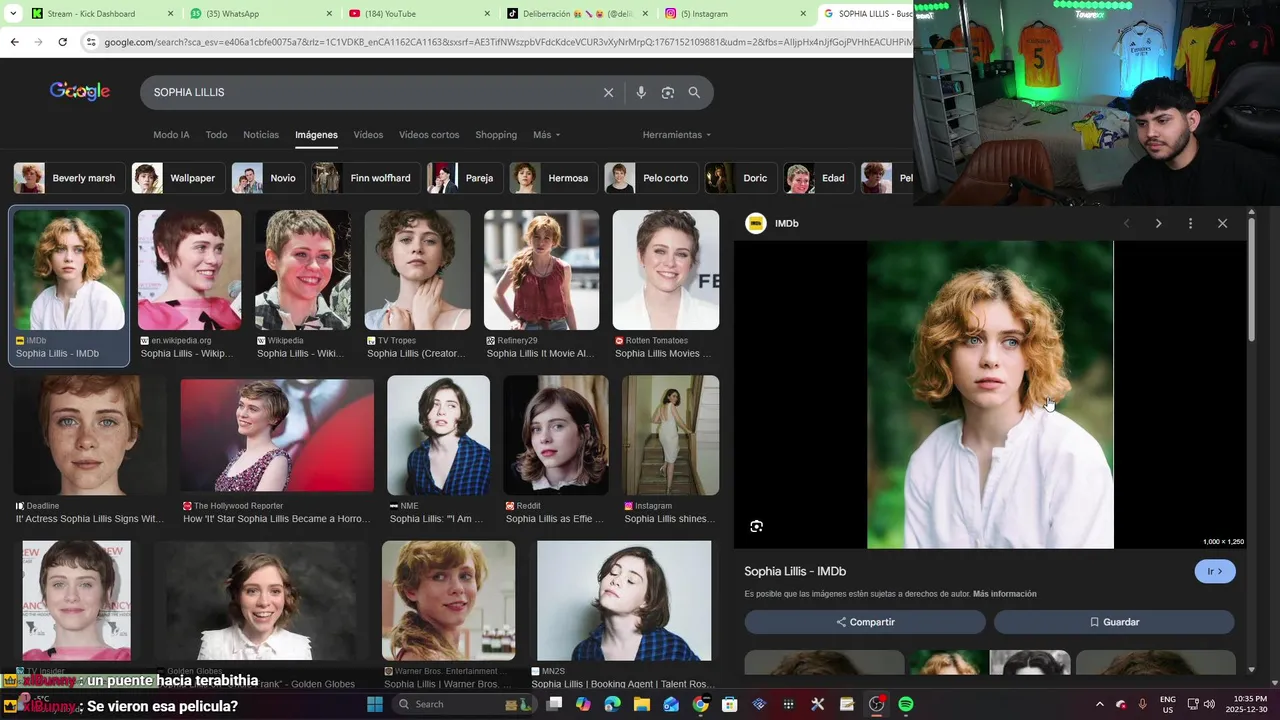Select the Finn wolfhard filter chip
This screenshot has width=1280, height=720.
tap(365, 178)
